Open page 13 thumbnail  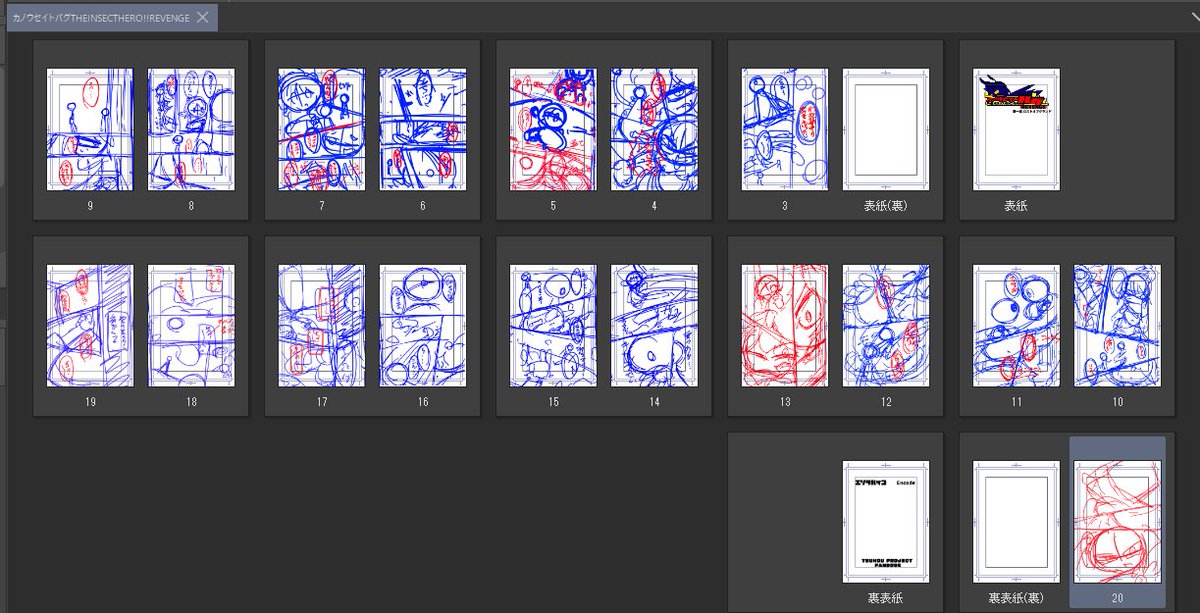[785, 326]
